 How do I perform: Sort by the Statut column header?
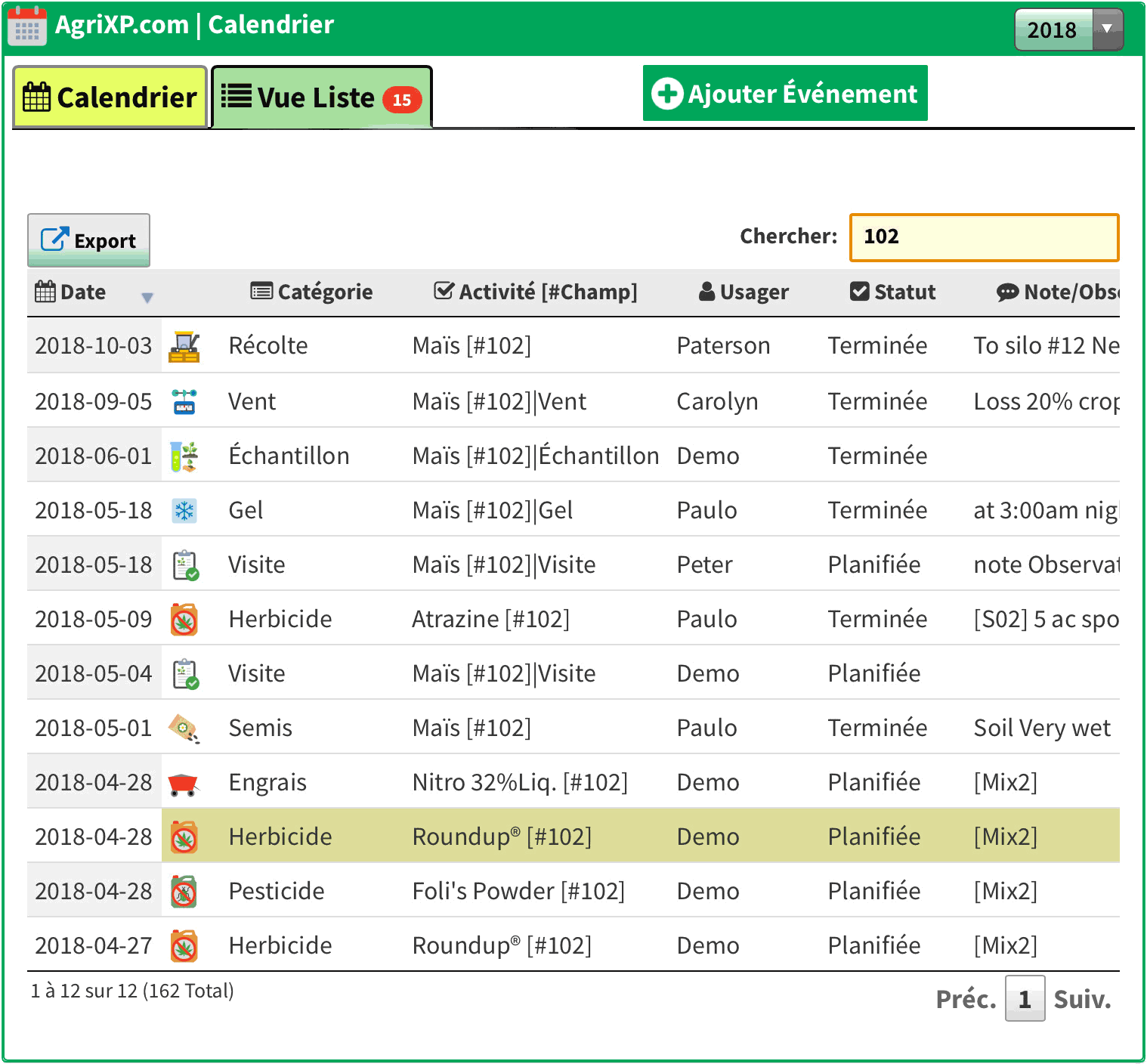pyautogui.click(x=893, y=292)
